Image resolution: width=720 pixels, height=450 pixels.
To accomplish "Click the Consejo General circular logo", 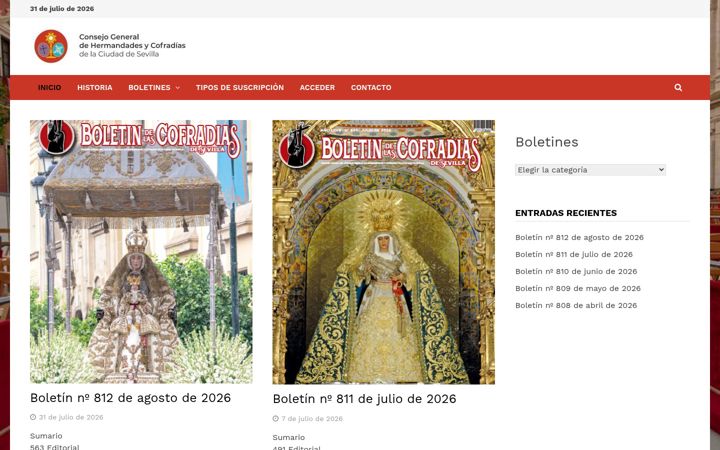I will tap(51, 46).
